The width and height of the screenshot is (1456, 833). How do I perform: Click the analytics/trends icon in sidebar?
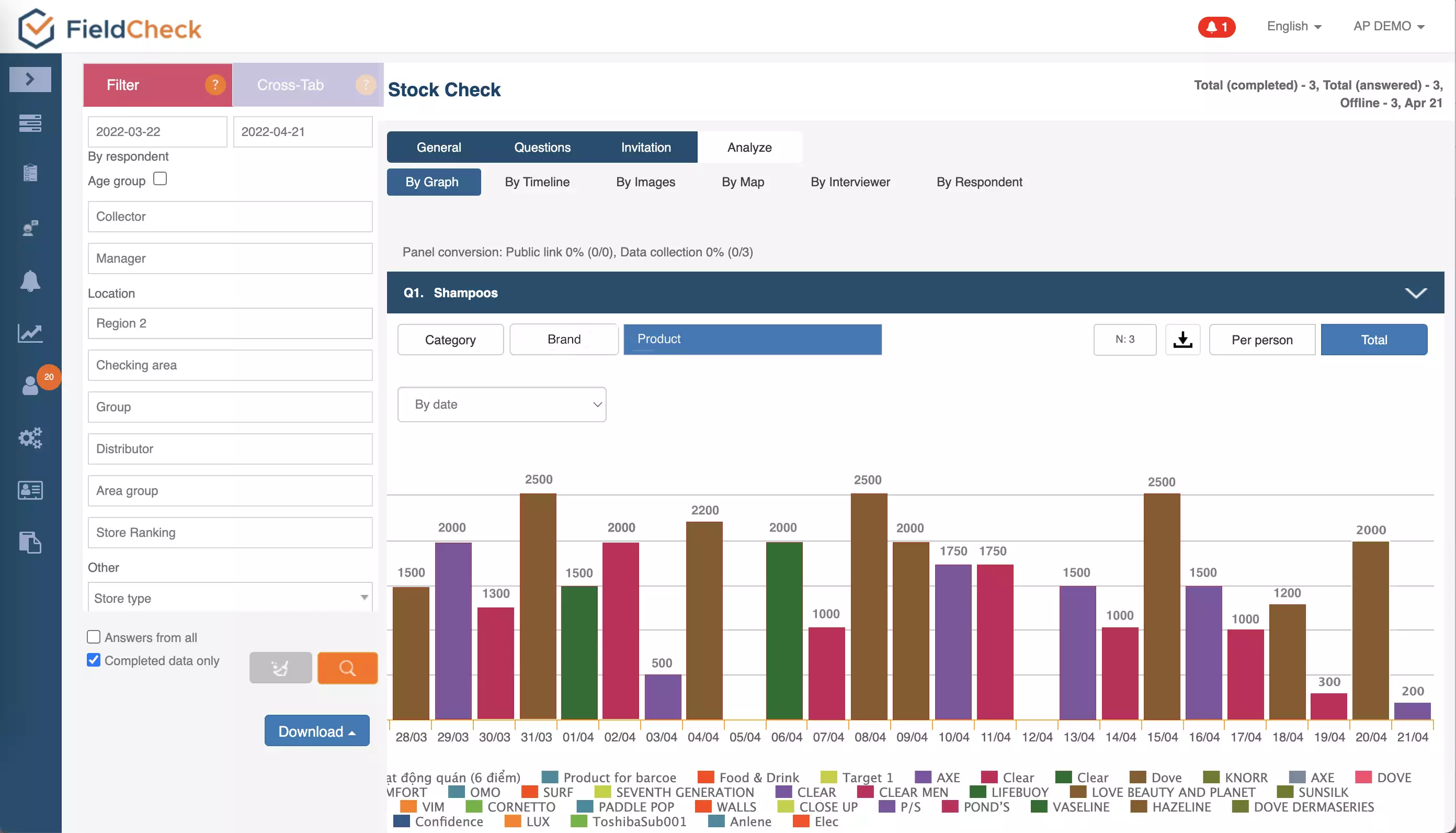30,332
